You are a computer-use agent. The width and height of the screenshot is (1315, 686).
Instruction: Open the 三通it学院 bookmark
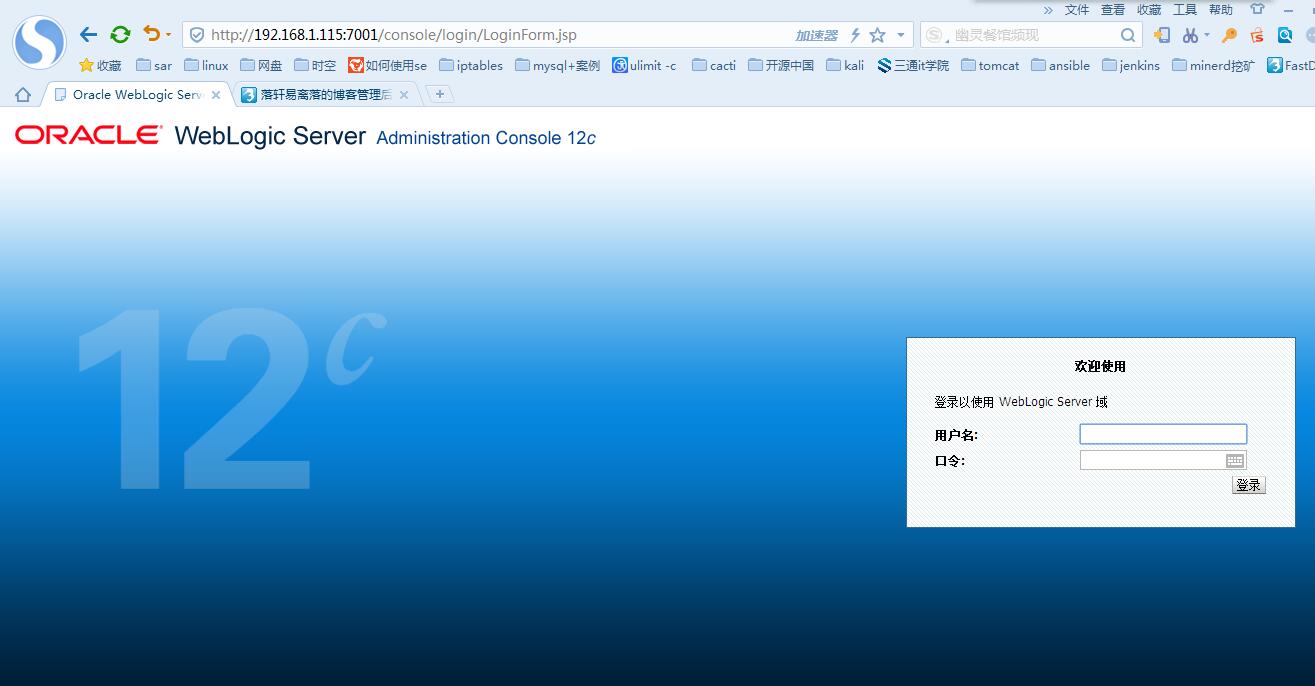coord(913,65)
